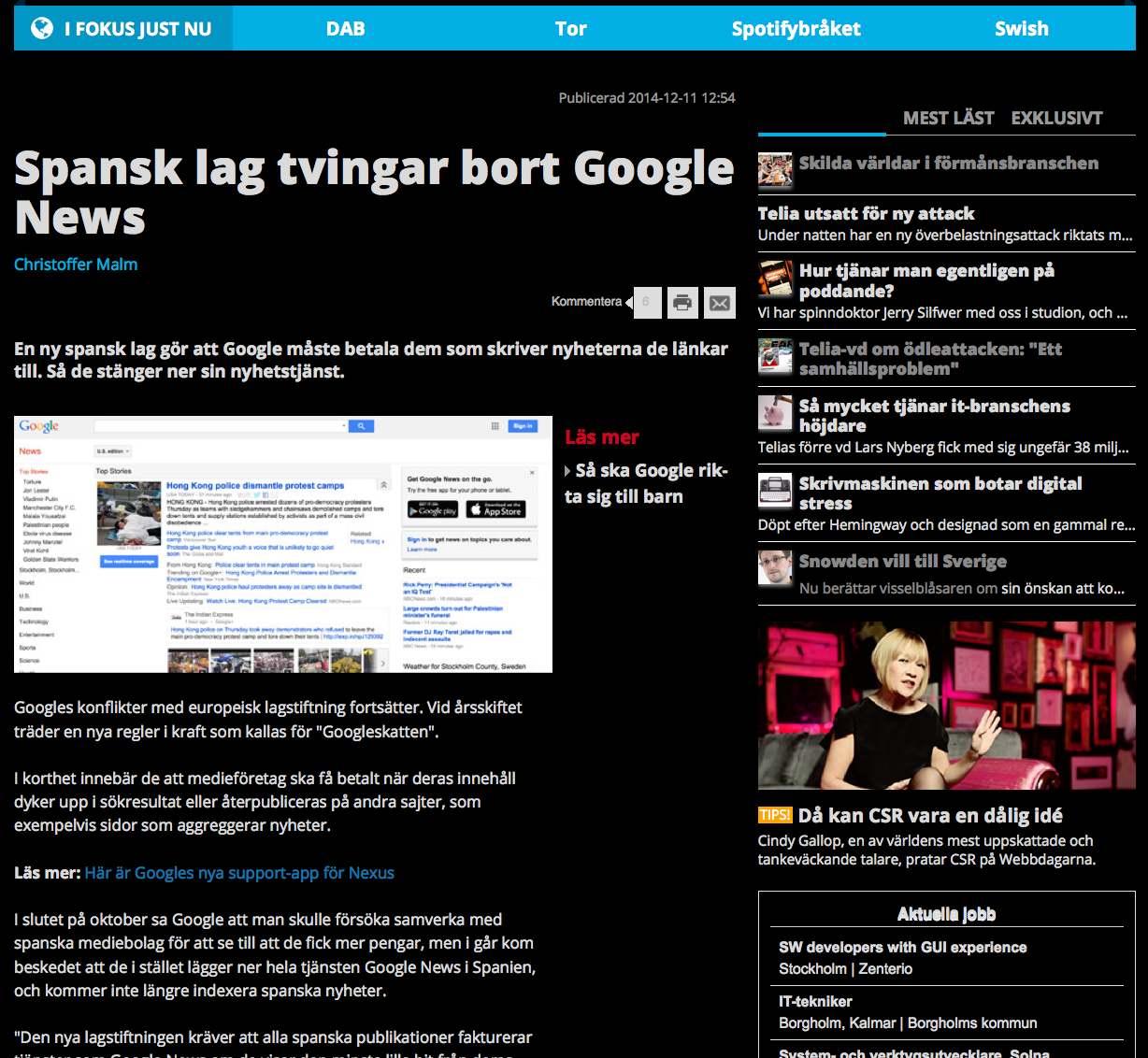Open the Kommentera link
1148x1058 pixels.
586,302
